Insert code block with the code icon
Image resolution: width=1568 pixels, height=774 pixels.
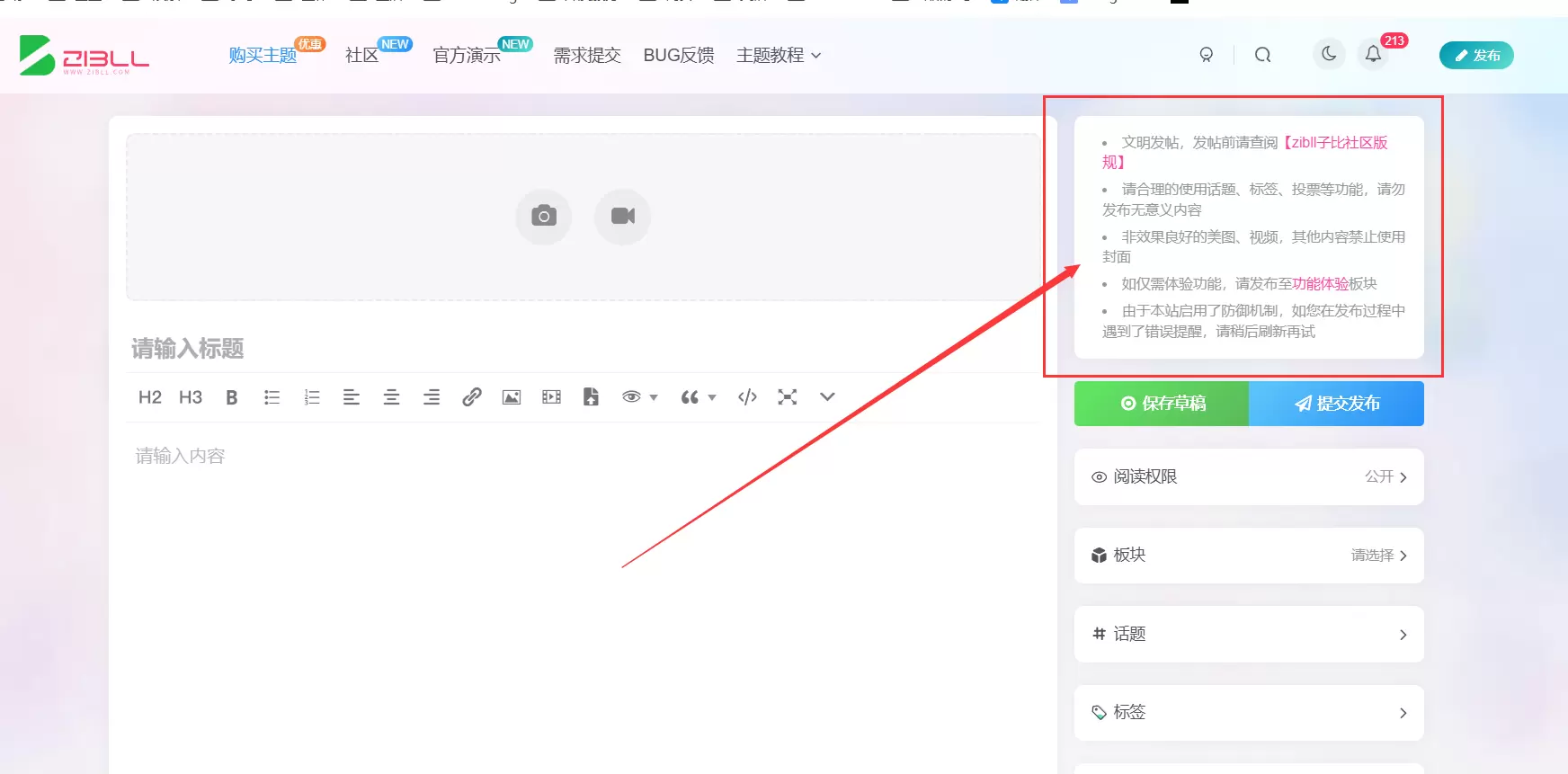click(x=747, y=397)
